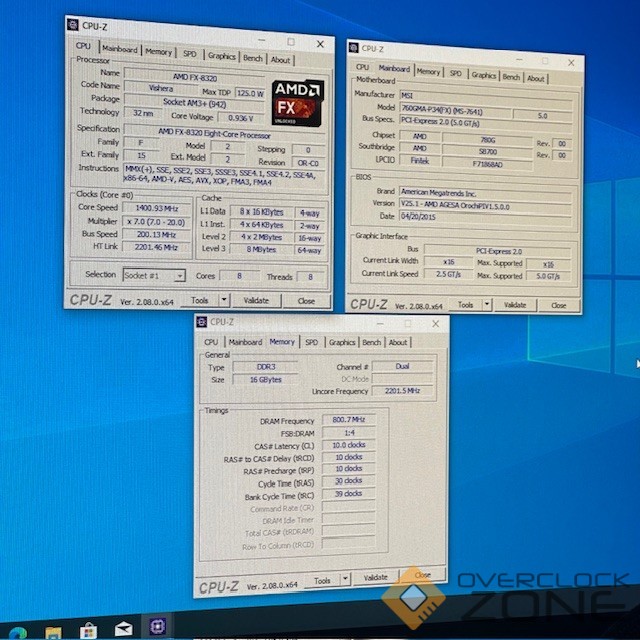Open Memory tab in Mainboard window

(429, 72)
